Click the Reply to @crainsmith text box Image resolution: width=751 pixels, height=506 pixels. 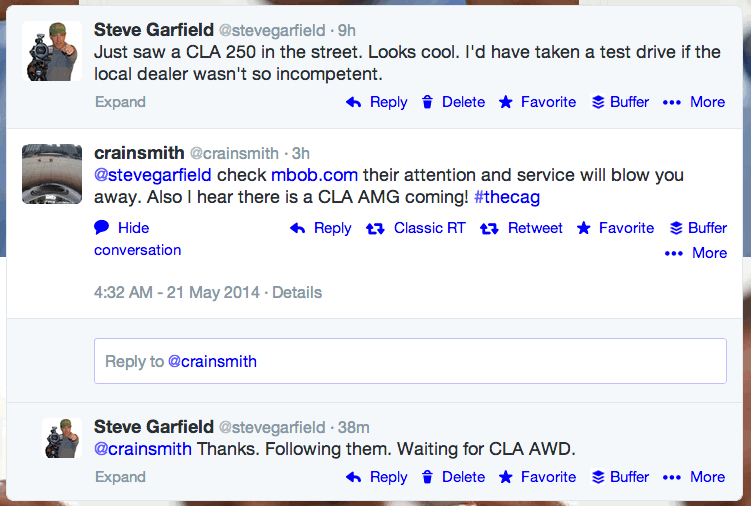[x=410, y=361]
